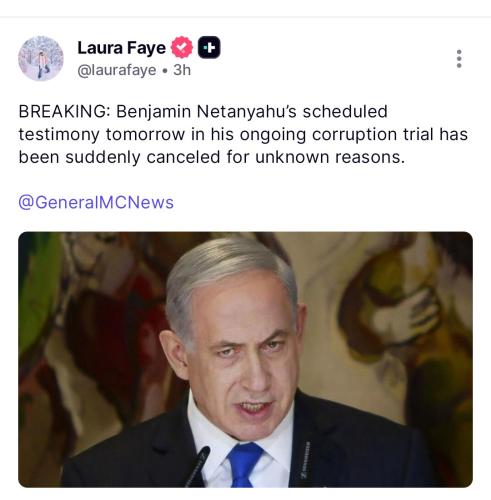Click the pink verified checkmark badge
Screen dimensions: 491x500
click(182, 47)
